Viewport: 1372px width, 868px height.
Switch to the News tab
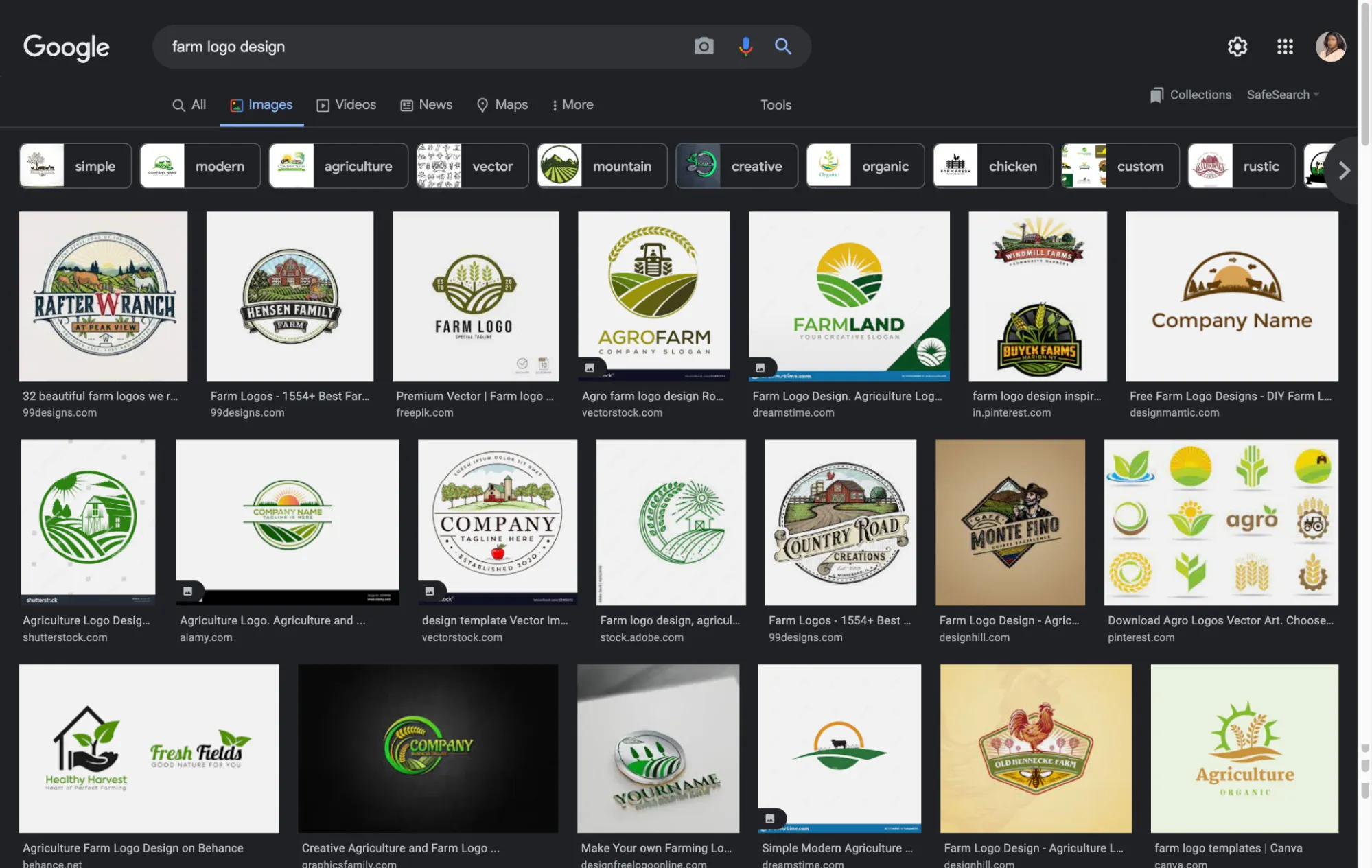tap(426, 105)
